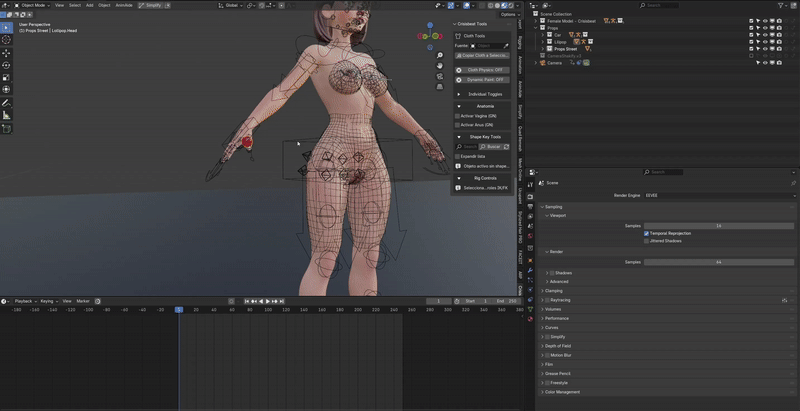This screenshot has height=411, width=800.
Task: Select the Measure tool
Action: [x=6, y=115]
